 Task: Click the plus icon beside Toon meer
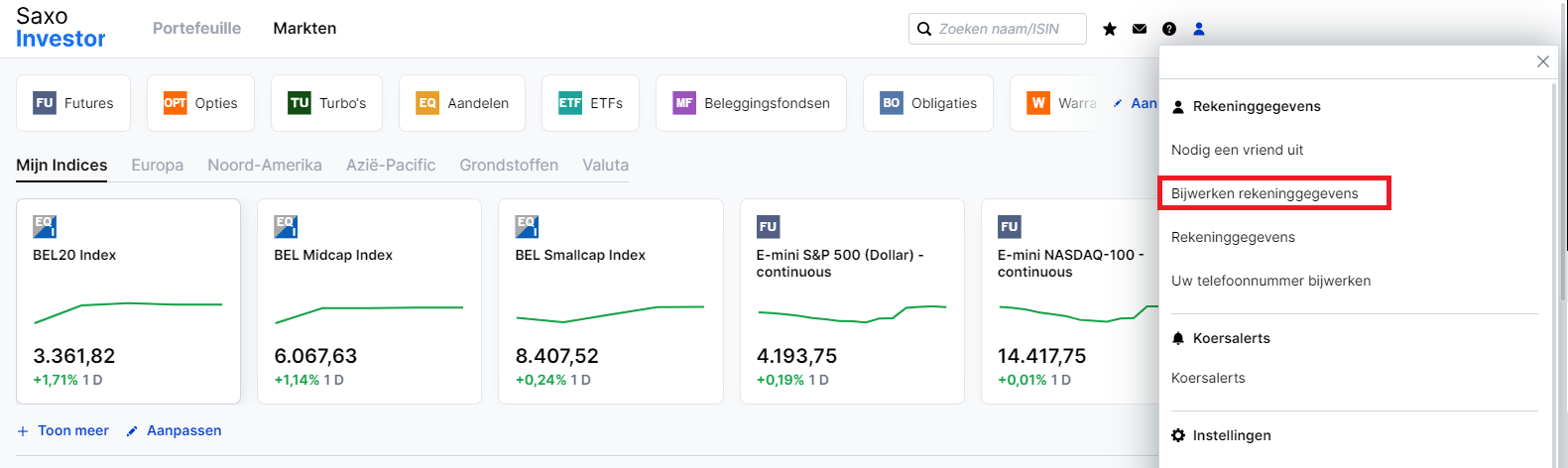click(x=23, y=431)
